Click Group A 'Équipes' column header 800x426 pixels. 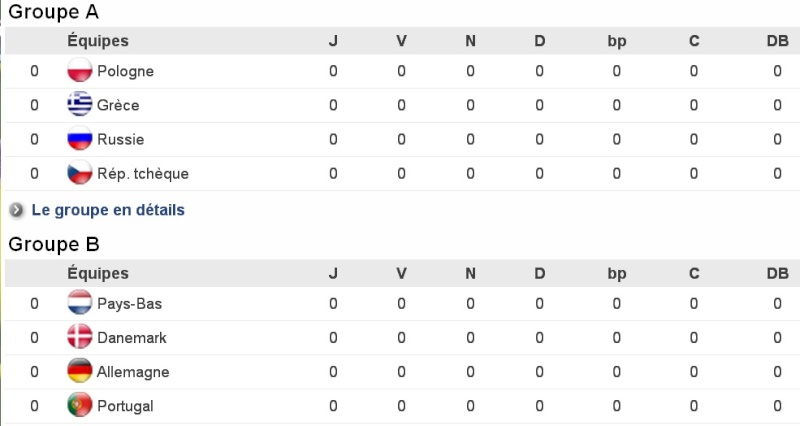(x=98, y=41)
